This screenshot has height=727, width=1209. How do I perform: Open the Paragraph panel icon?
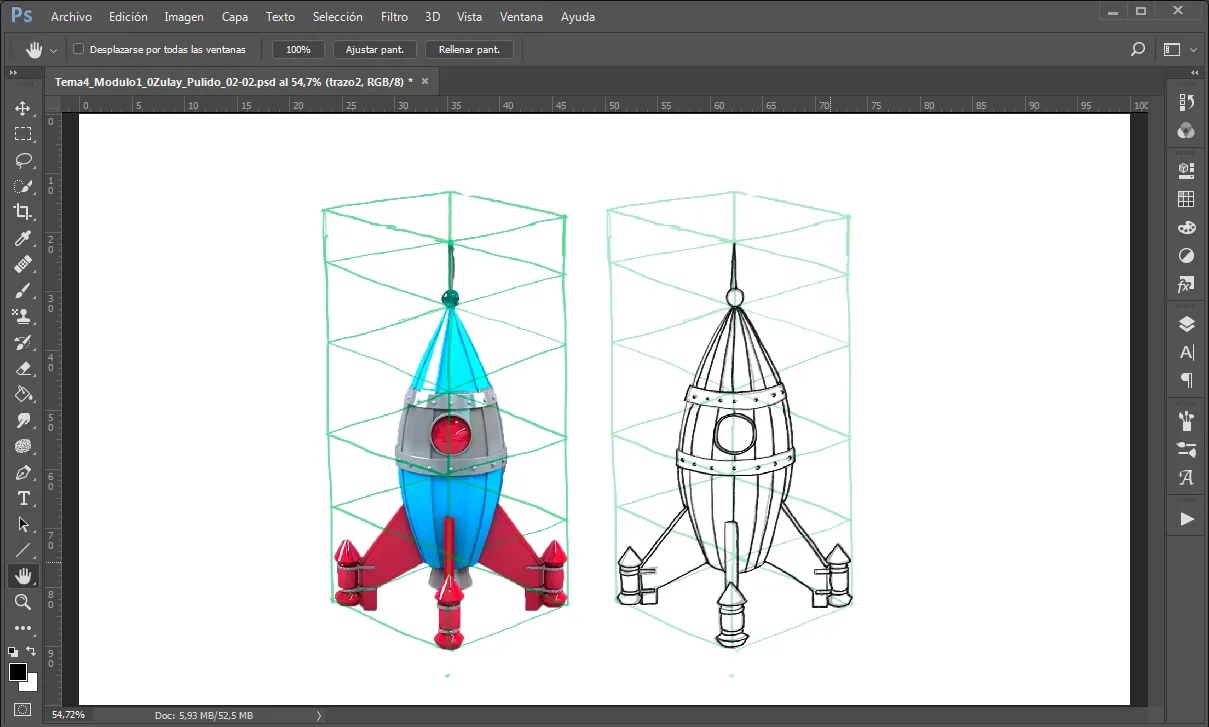click(x=1187, y=380)
